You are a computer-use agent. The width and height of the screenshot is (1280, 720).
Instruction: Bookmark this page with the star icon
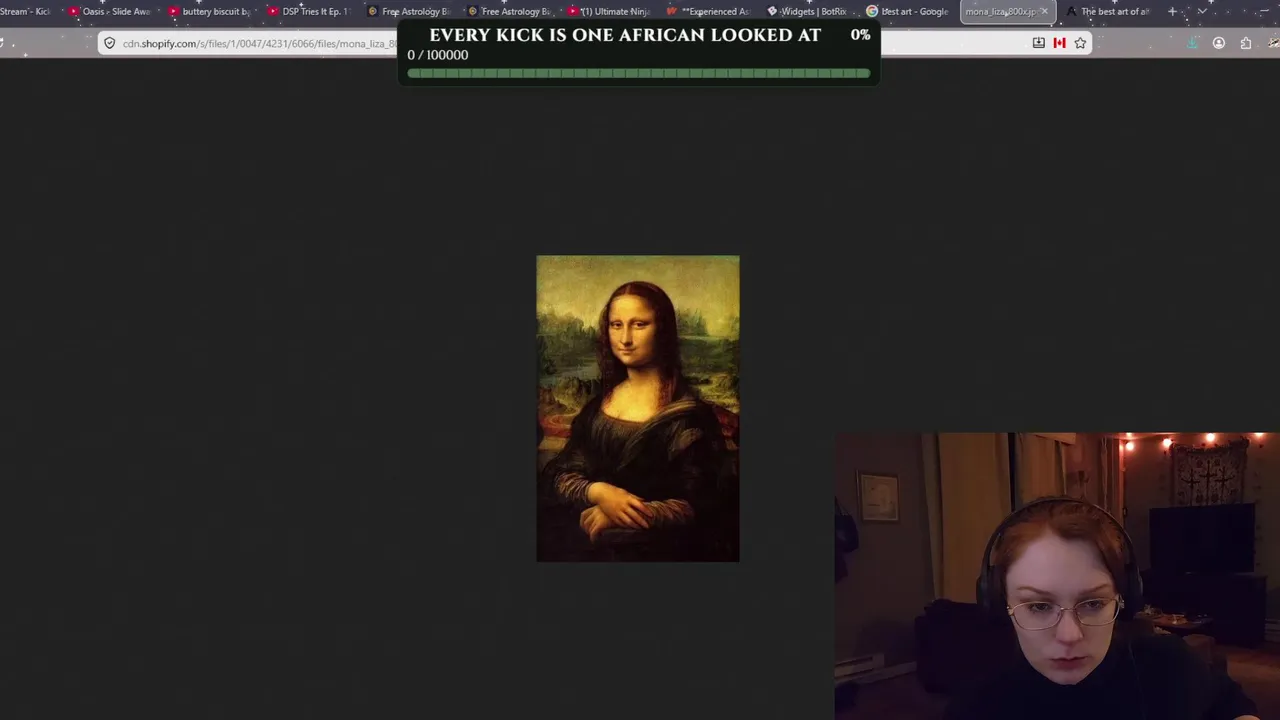tap(1080, 43)
